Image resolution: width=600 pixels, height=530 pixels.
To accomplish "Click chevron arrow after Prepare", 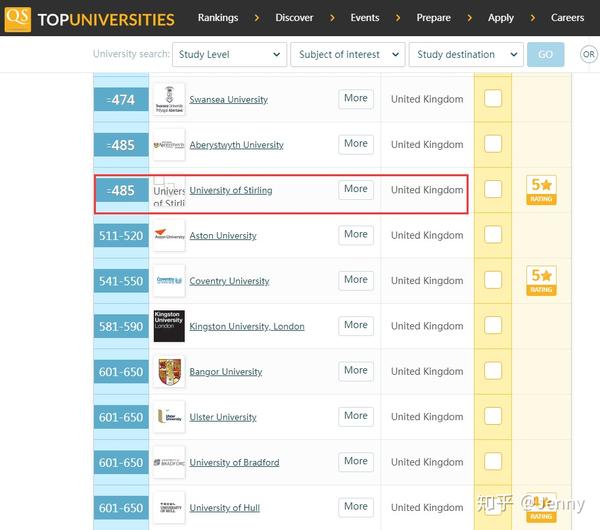I will [470, 18].
